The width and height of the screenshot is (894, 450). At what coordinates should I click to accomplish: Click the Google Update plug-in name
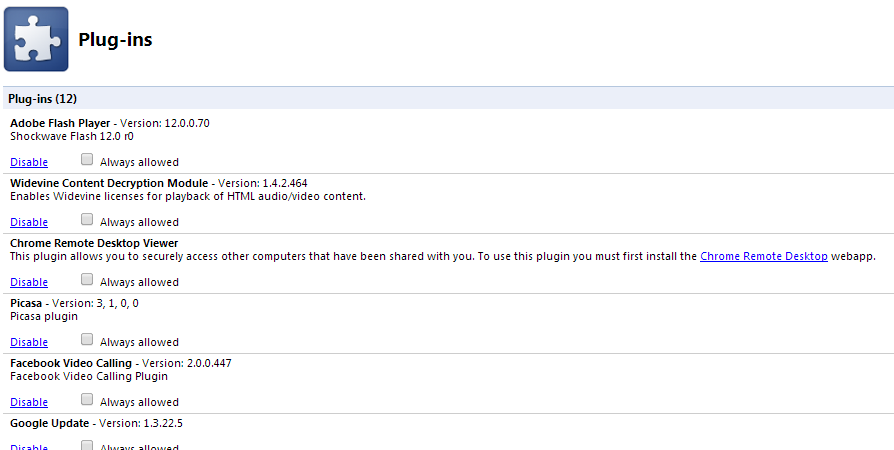coord(49,423)
